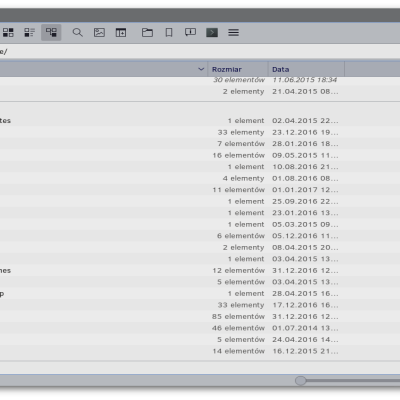Switch to Compact view mode
This screenshot has width=400, height=400.
(x=29, y=32)
